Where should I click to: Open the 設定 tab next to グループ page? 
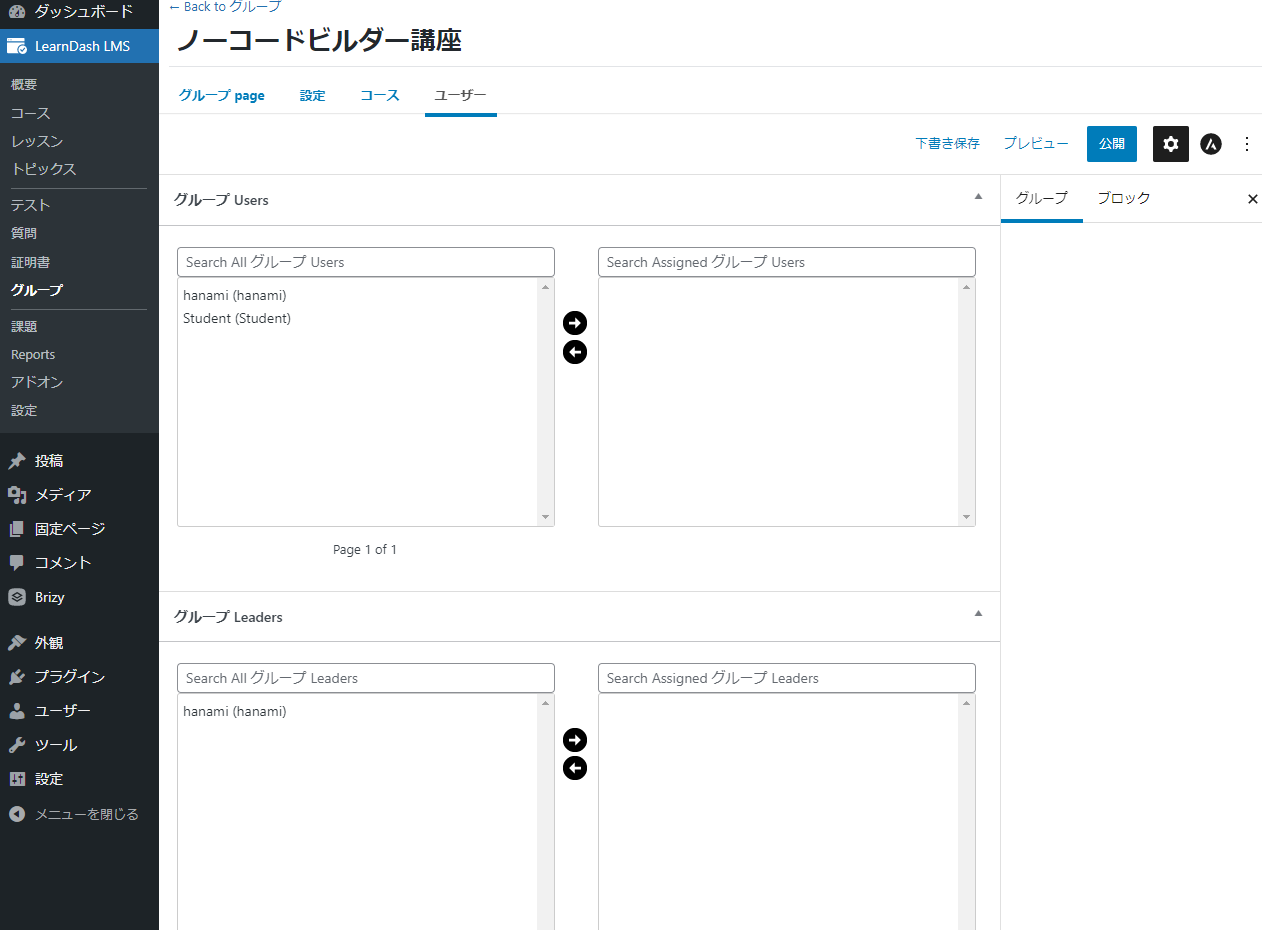coord(312,96)
